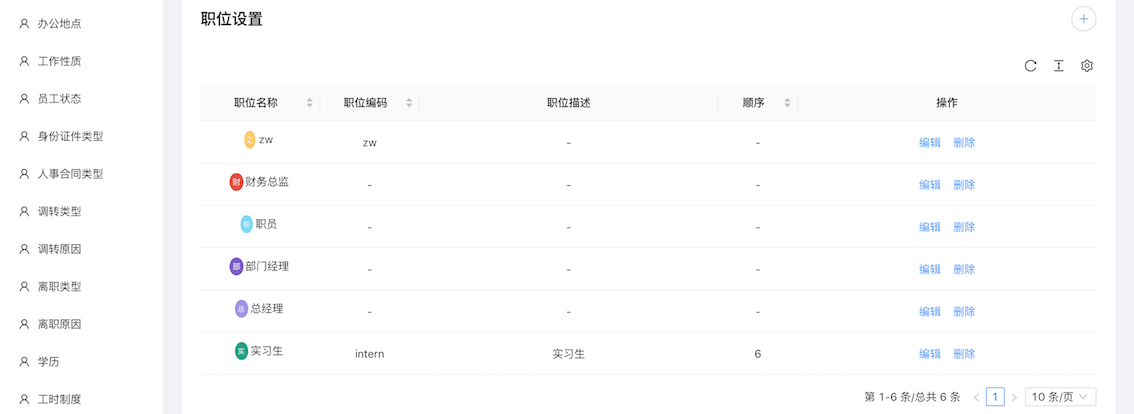Open 办公地点 in the sidebar

pos(59,23)
